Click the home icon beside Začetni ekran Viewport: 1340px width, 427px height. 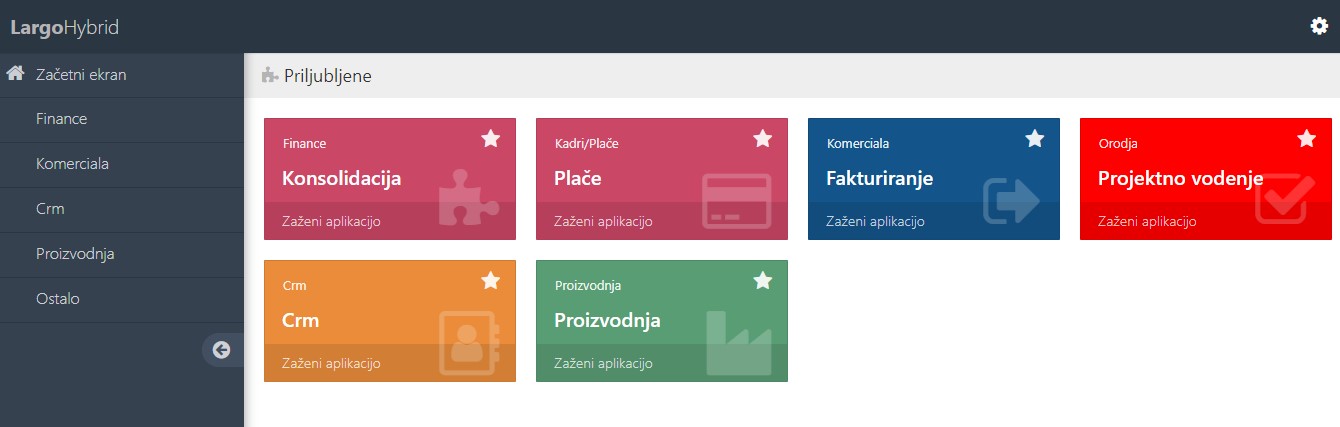click(15, 74)
